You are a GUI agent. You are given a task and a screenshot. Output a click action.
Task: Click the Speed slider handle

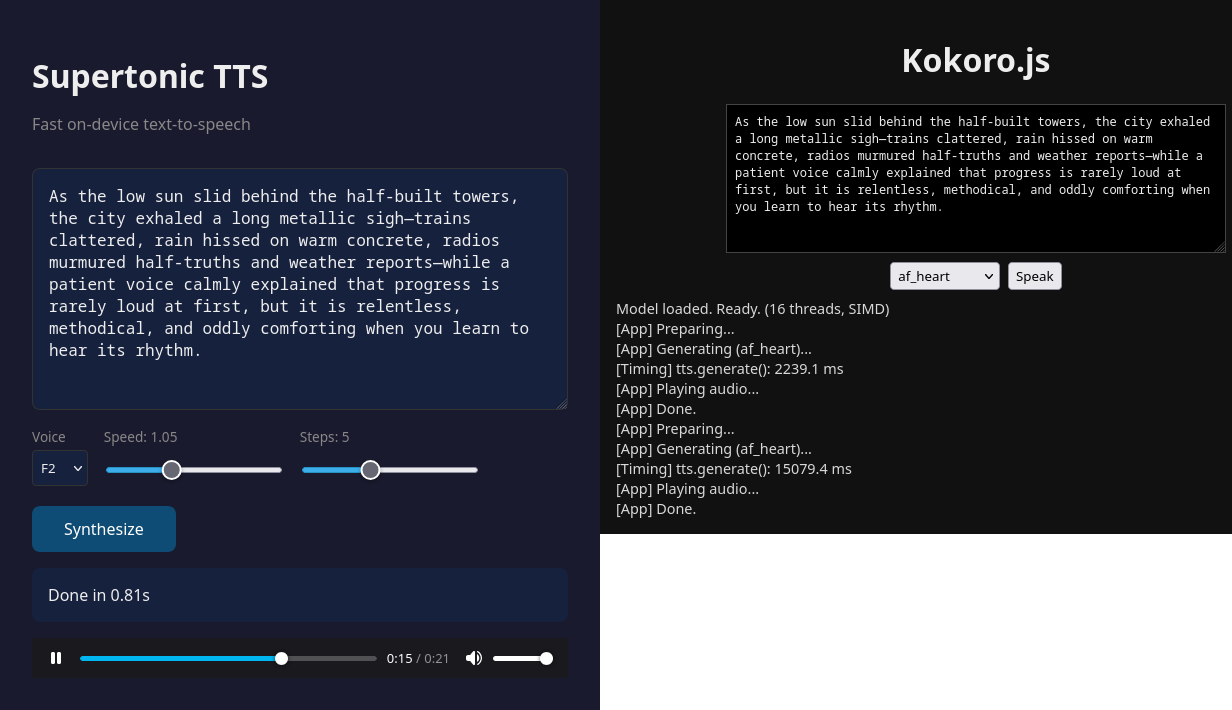click(172, 470)
